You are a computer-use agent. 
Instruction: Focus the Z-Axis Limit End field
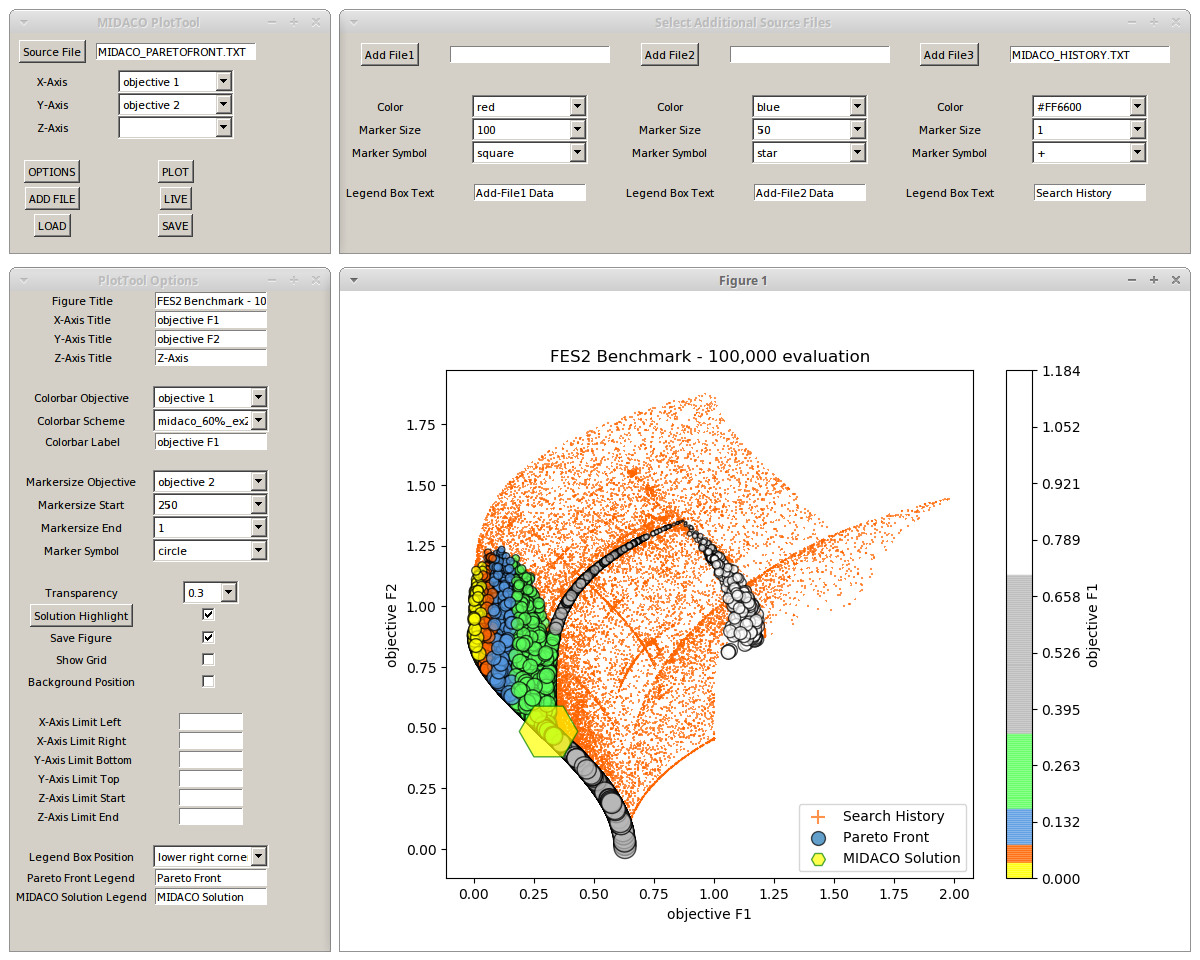211,817
